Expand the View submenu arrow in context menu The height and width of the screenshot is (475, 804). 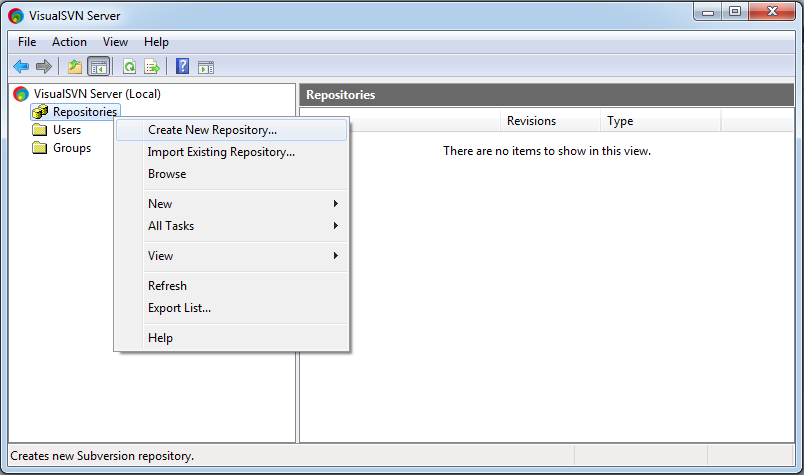tap(336, 255)
